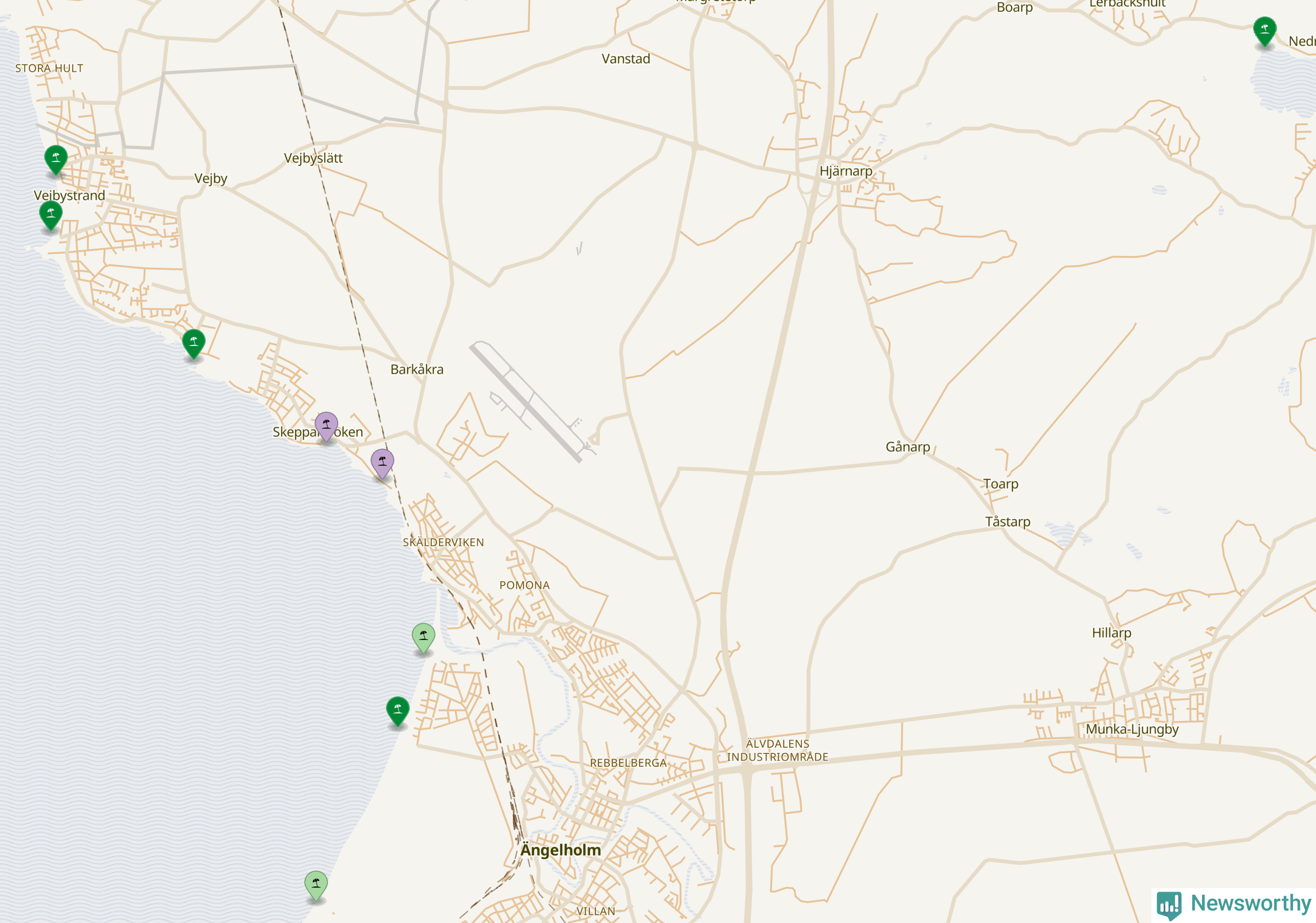The image size is (1316, 923).
Task: Click the Toarp label
Action: click(x=1001, y=484)
